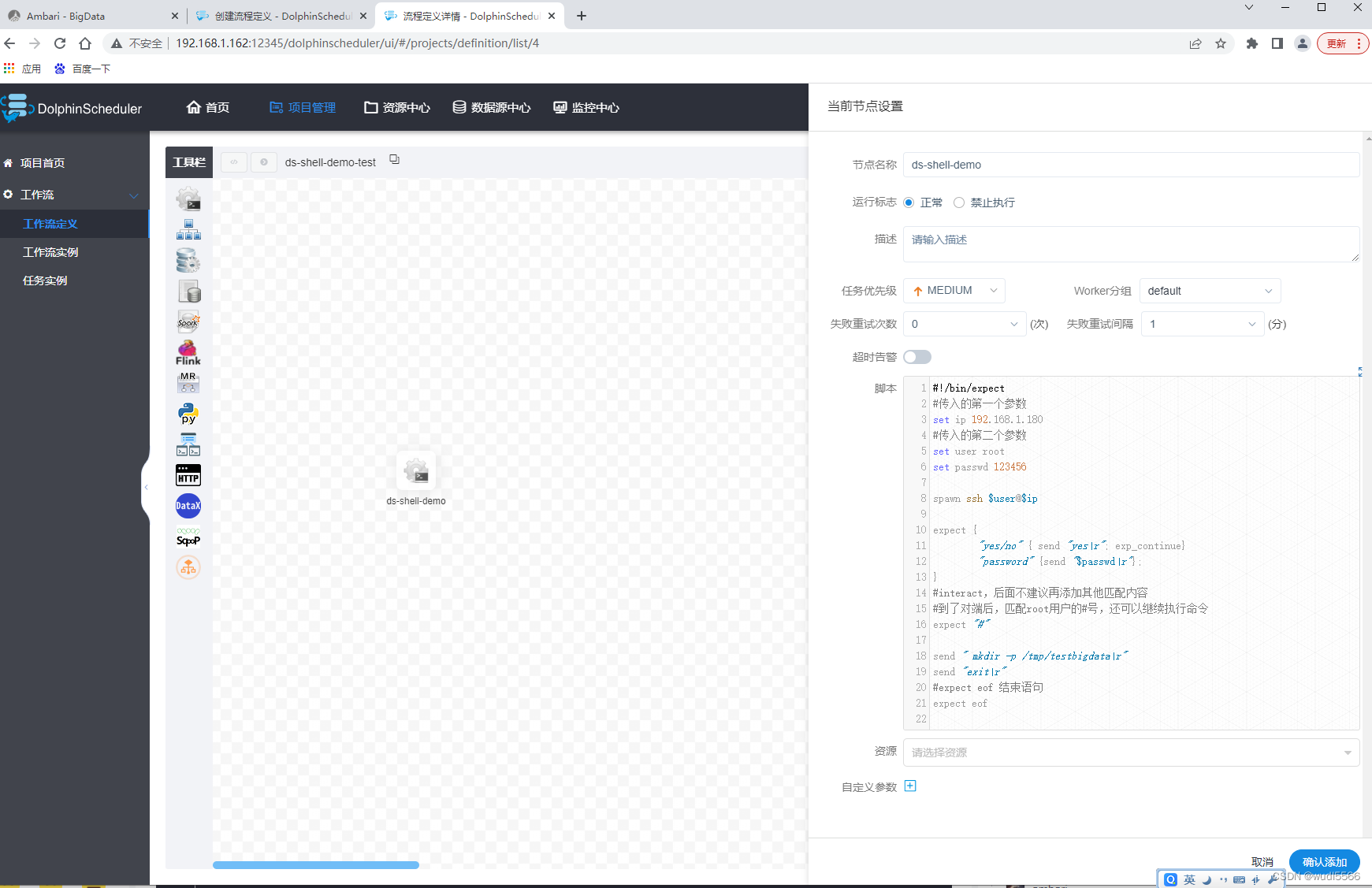The height and width of the screenshot is (888, 1372).
Task: Bookmark this page with the star icon
Action: pos(1221,43)
